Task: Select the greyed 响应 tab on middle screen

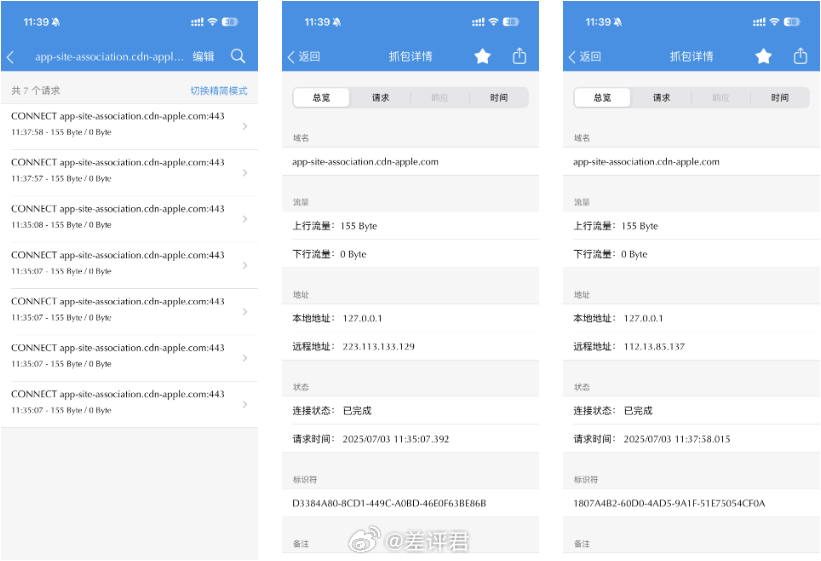Action: coord(440,97)
